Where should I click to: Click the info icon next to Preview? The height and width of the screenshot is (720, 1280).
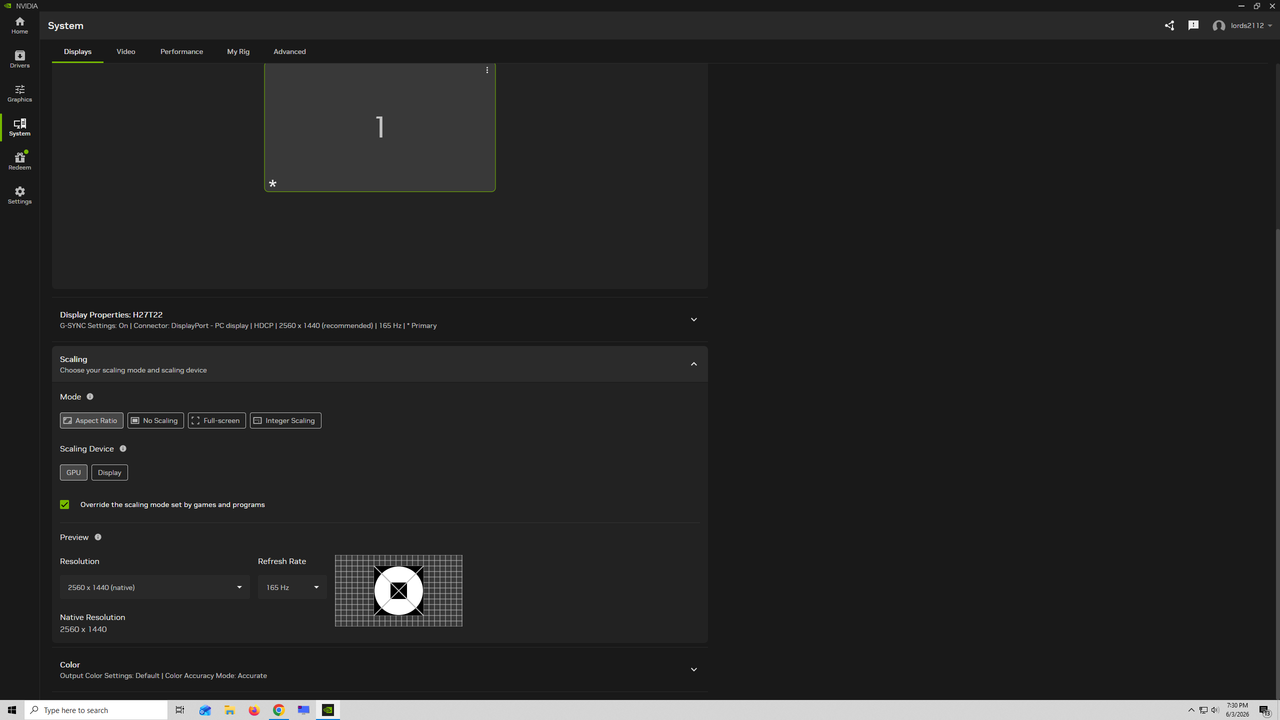click(x=98, y=537)
